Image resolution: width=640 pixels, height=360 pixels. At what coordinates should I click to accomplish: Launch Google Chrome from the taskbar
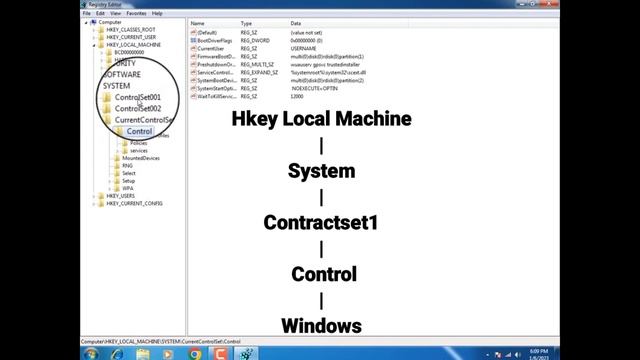pos(195,353)
